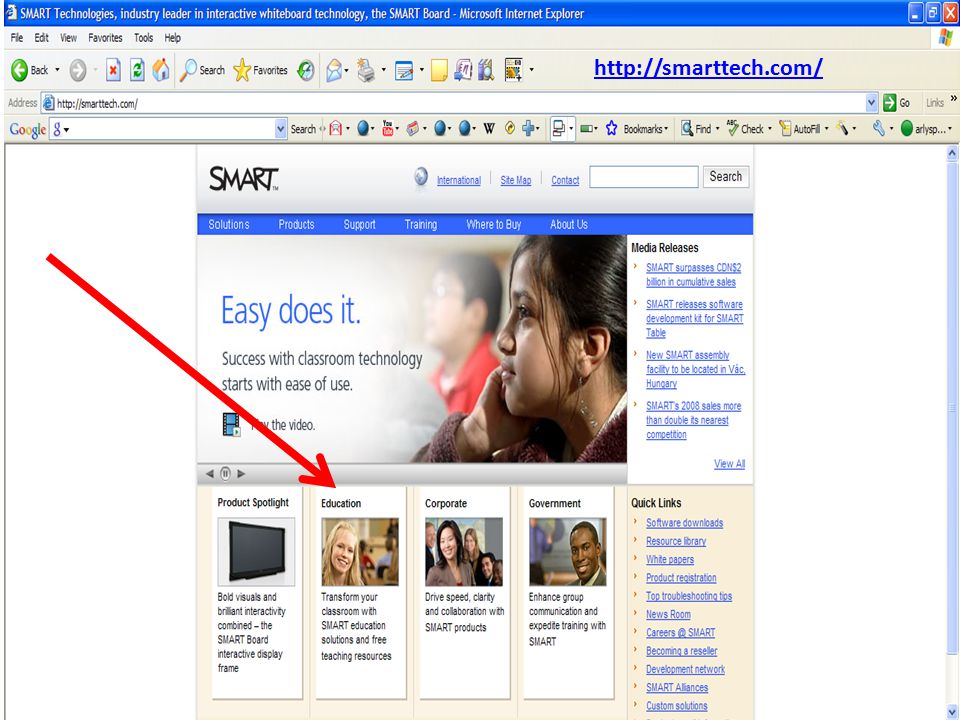Click the Product Spotlight display image
Screen dimensions: 960x720
[x=256, y=552]
